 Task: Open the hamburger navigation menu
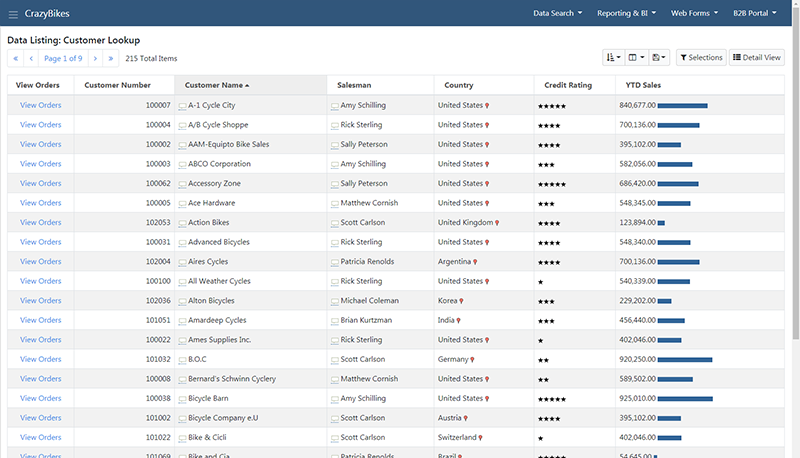(x=13, y=14)
